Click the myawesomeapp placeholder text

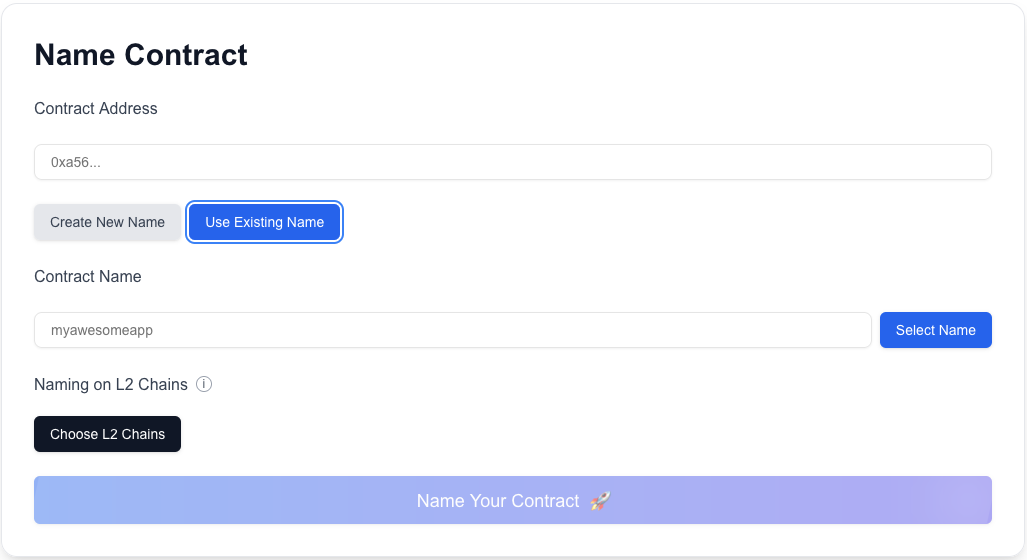102,330
